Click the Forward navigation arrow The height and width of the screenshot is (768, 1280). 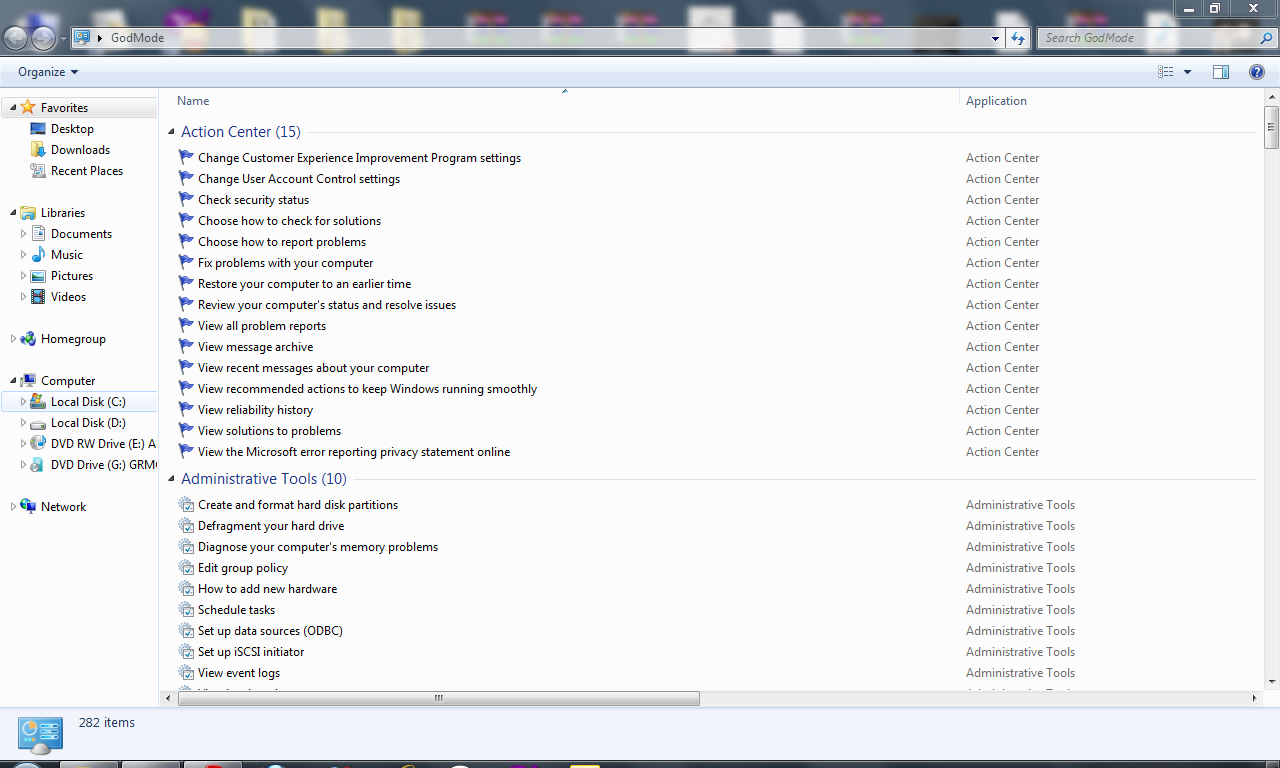pos(43,38)
